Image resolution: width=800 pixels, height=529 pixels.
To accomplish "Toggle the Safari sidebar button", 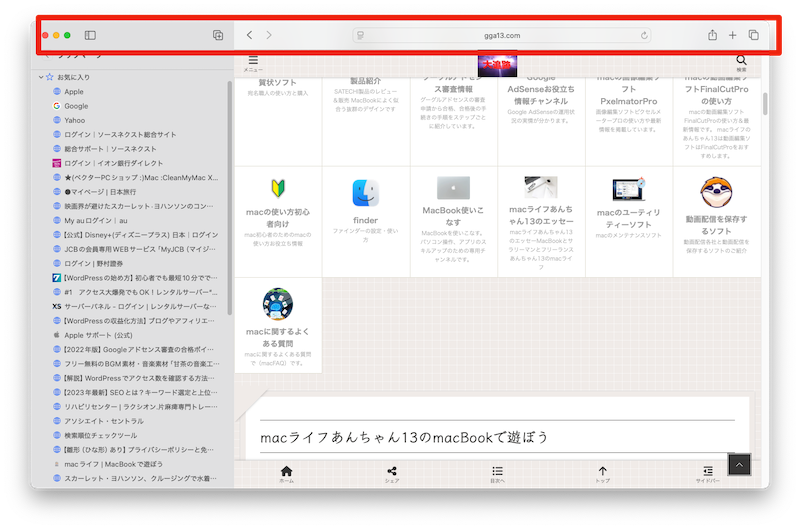I will tap(90, 35).
